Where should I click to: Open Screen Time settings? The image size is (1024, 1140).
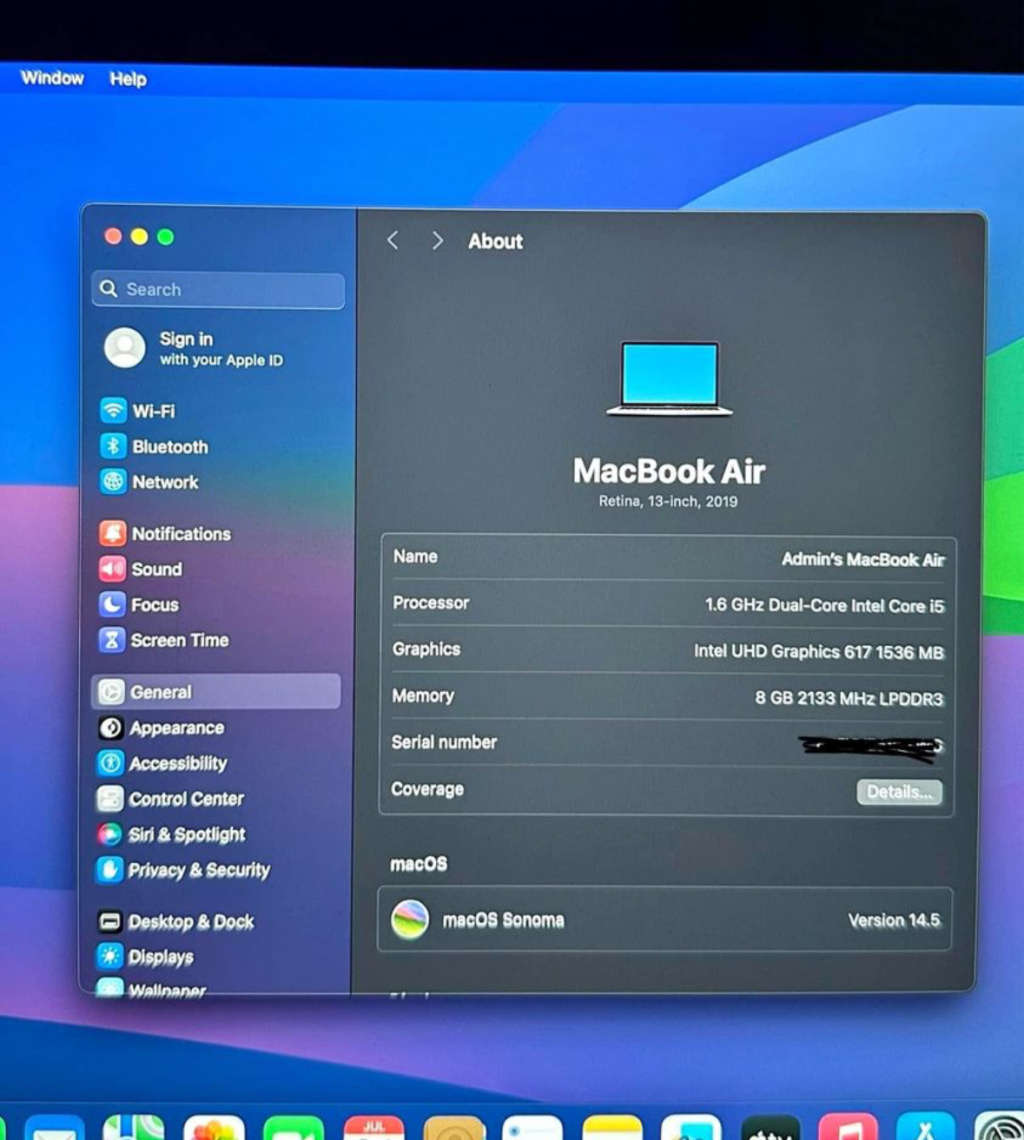[113, 640]
